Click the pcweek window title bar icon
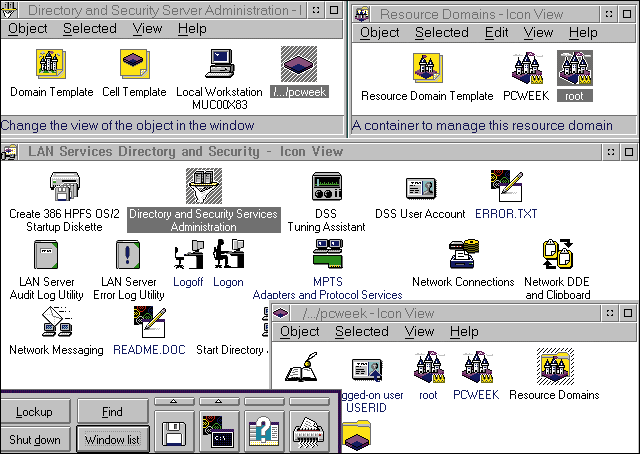The width and height of the screenshot is (640, 454). (x=281, y=314)
